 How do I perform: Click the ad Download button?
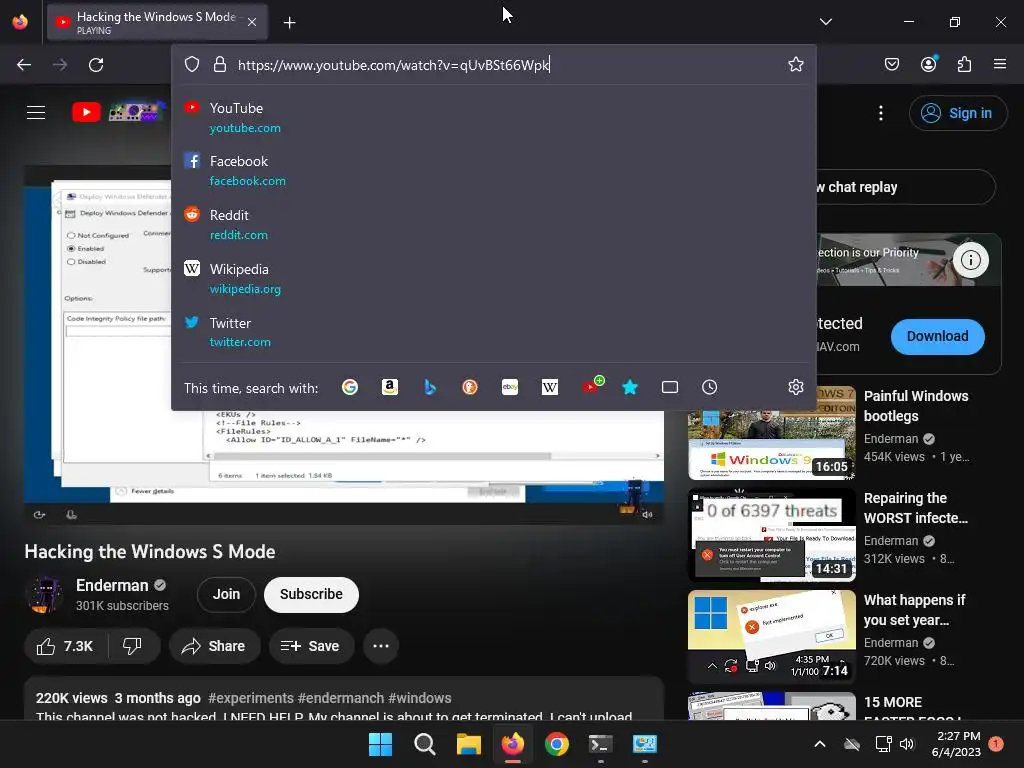tap(937, 336)
